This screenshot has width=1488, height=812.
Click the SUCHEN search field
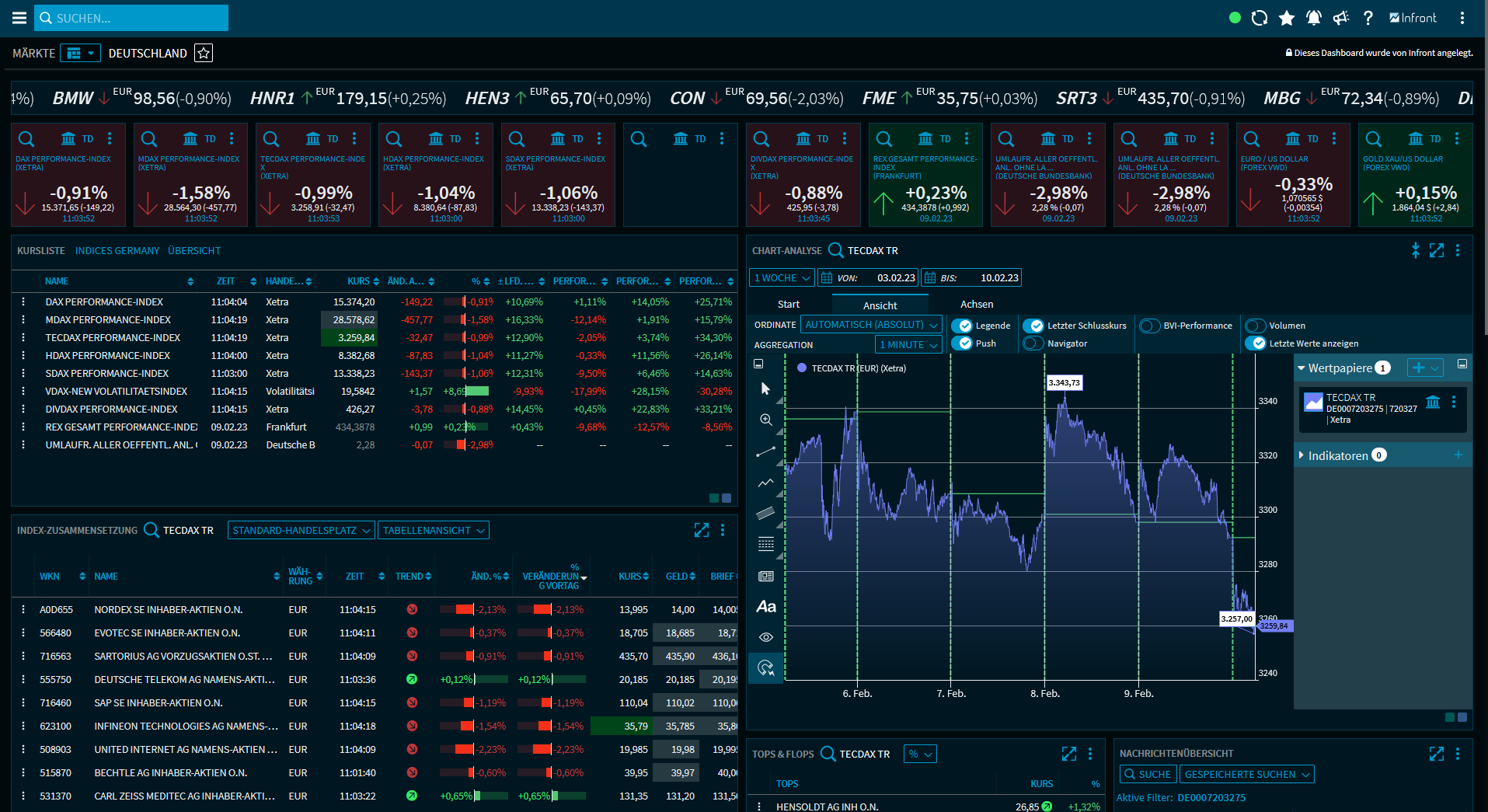pos(132,18)
